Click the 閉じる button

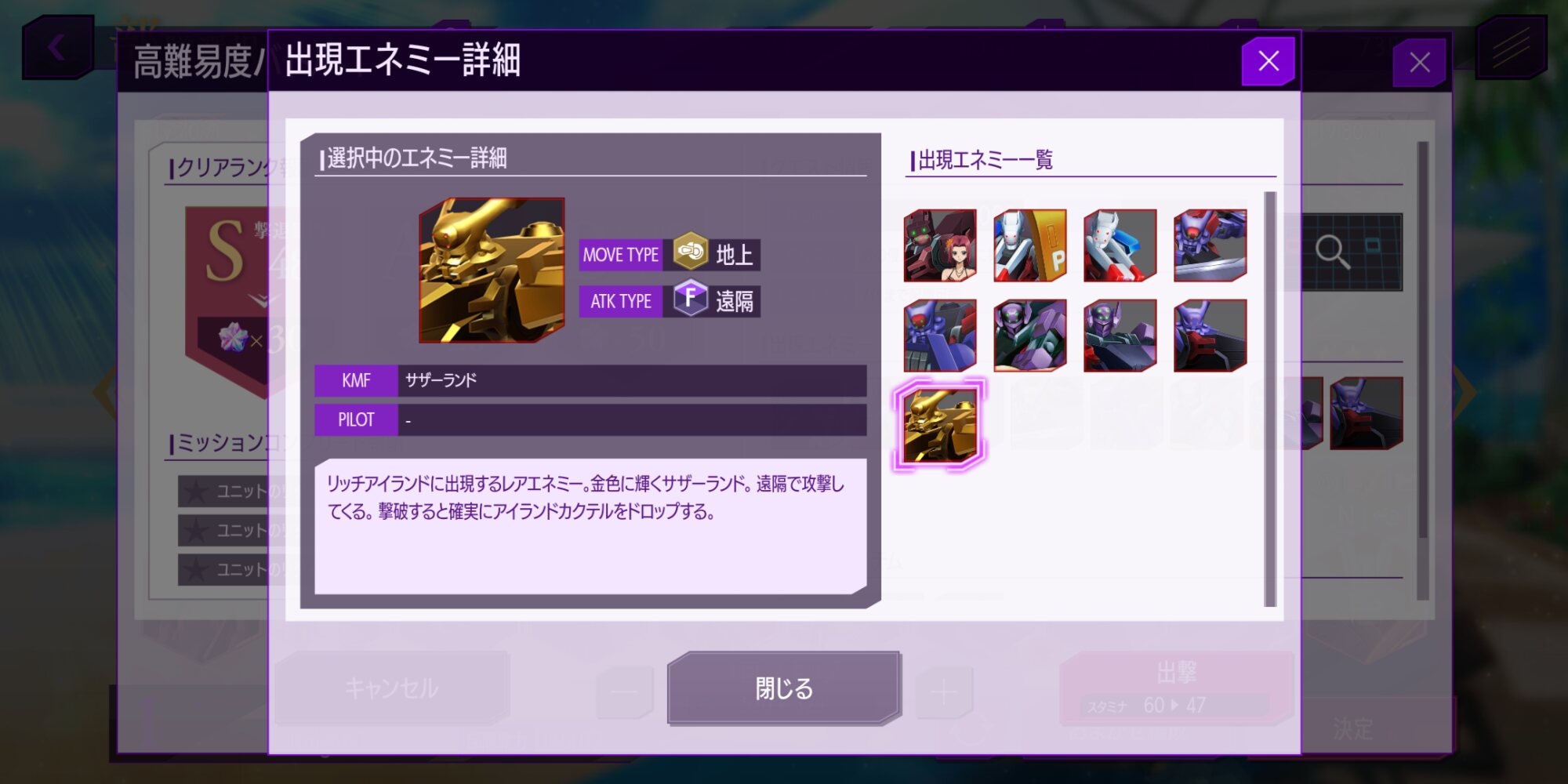[x=784, y=688]
